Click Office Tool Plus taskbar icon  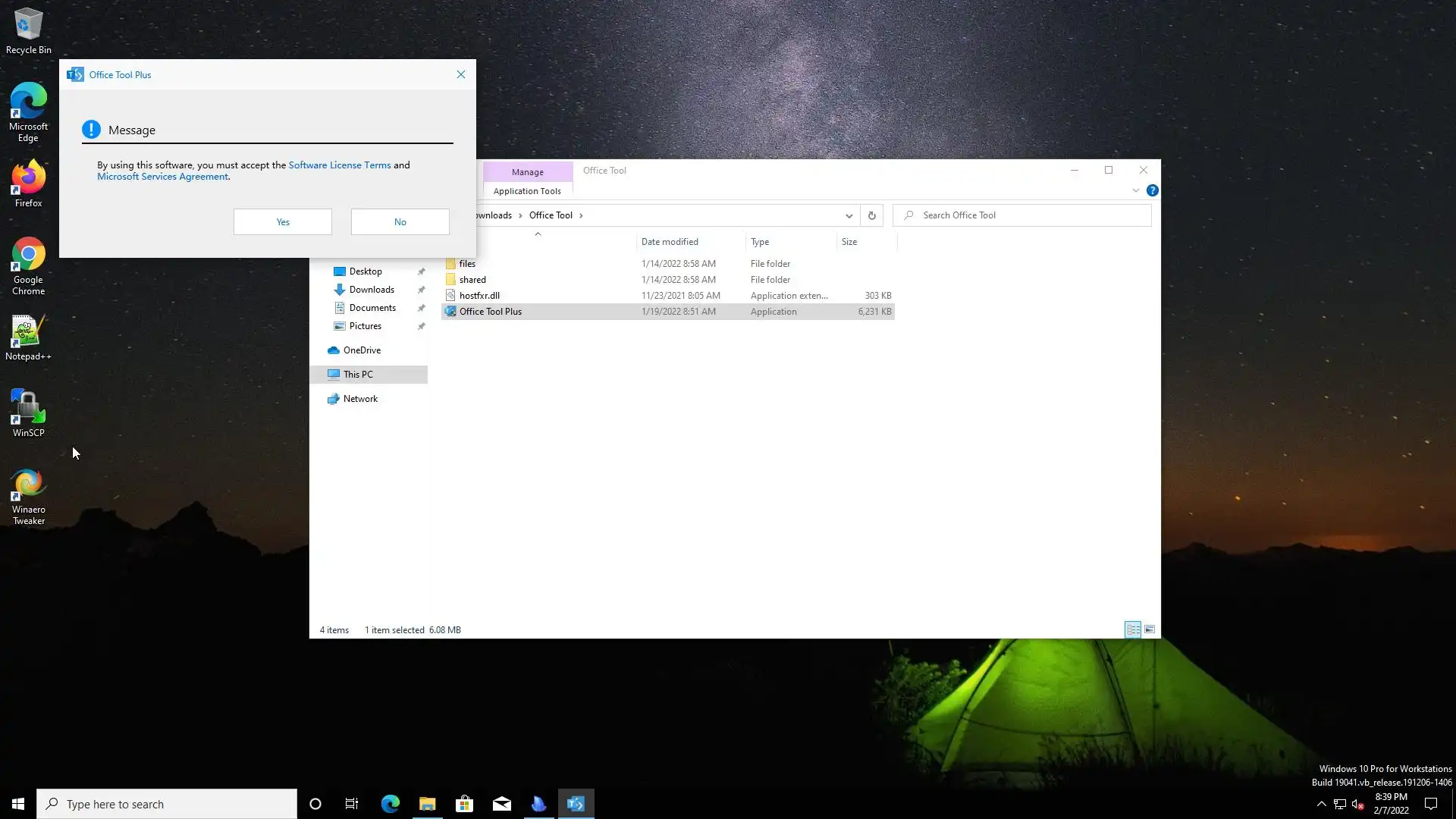click(576, 804)
